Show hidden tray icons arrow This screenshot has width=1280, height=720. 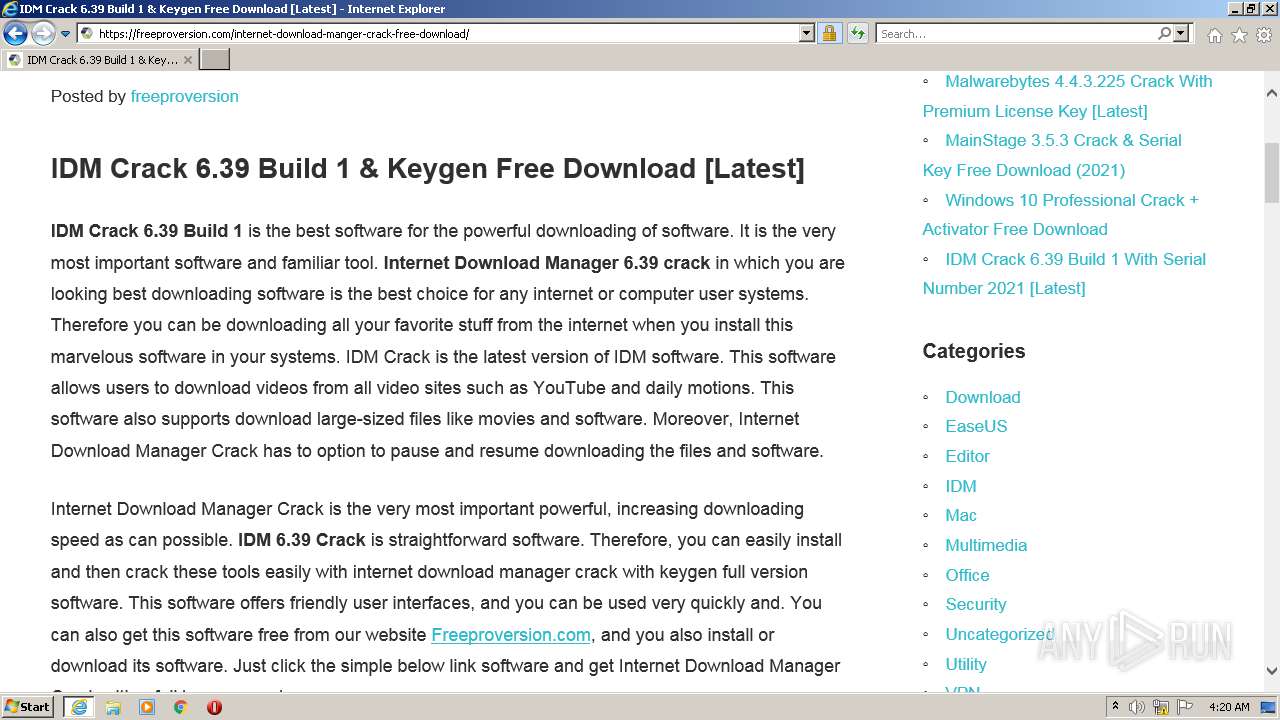click(x=1116, y=707)
